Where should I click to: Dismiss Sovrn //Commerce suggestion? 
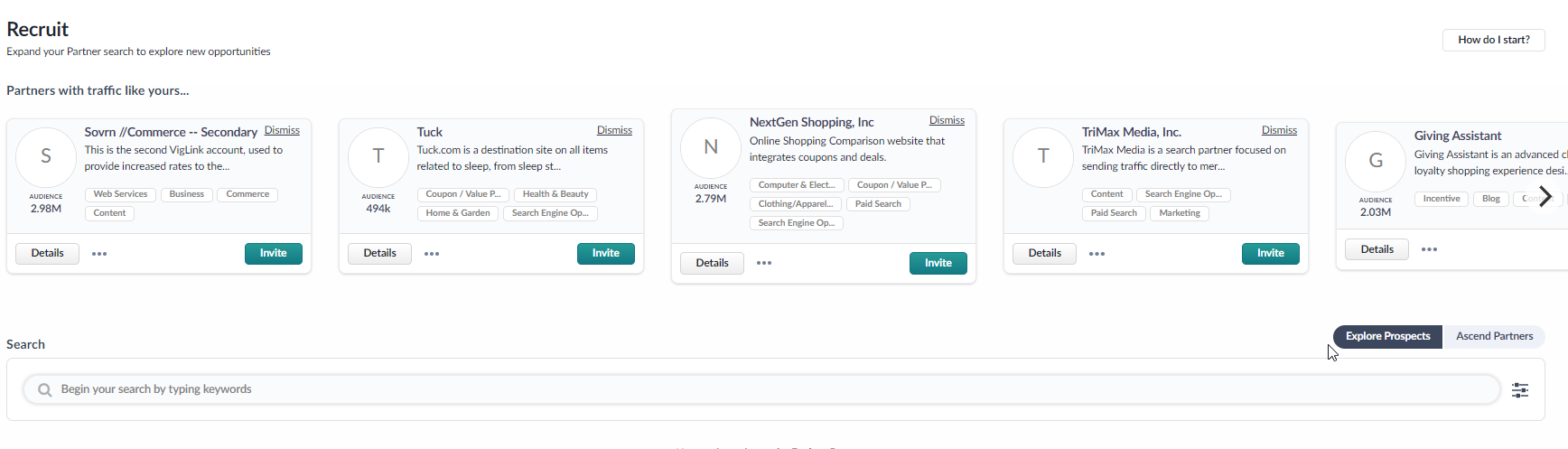282,131
